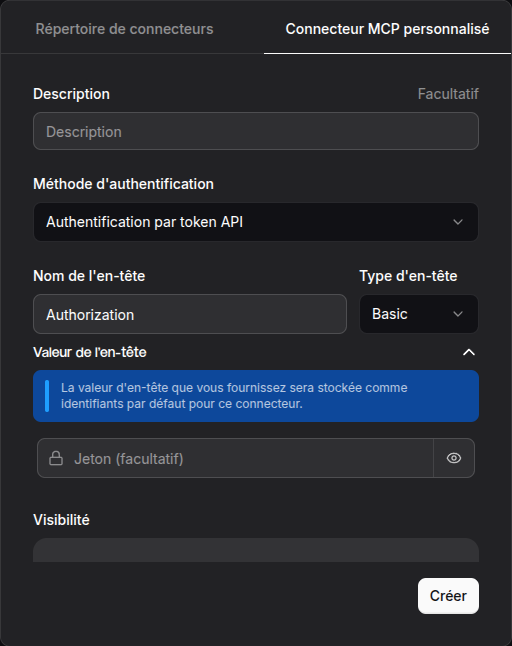The height and width of the screenshot is (646, 512).
Task: Click the Type d'en-tête label
Action: pos(408,276)
